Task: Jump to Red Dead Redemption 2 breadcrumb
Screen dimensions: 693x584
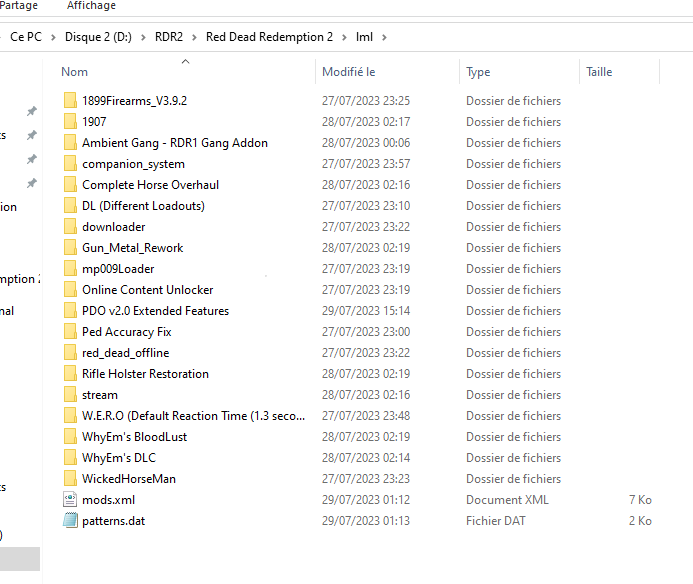Action: pos(269,37)
